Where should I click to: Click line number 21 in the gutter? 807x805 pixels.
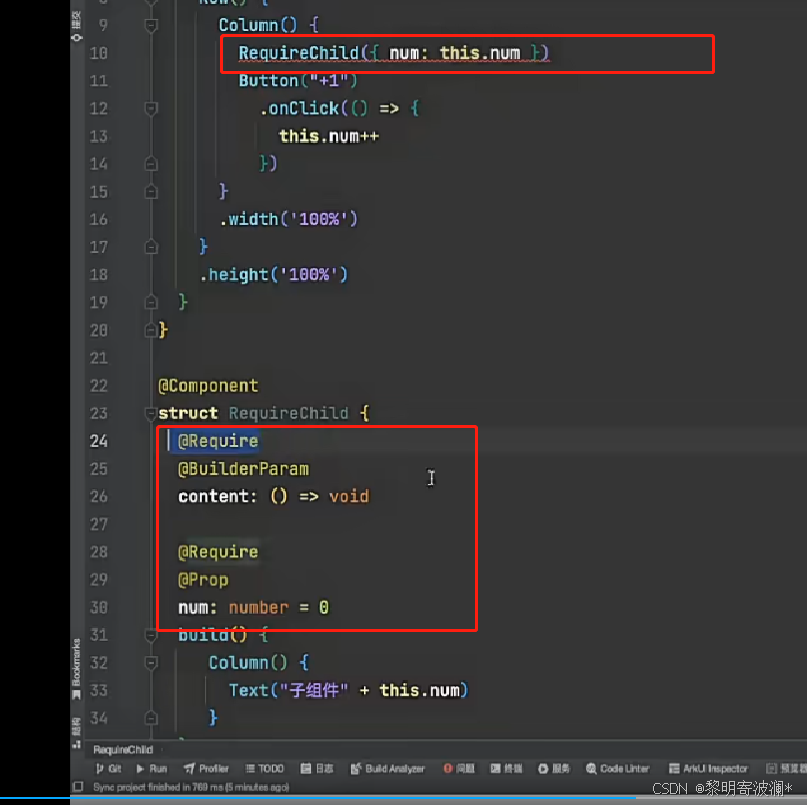98,358
